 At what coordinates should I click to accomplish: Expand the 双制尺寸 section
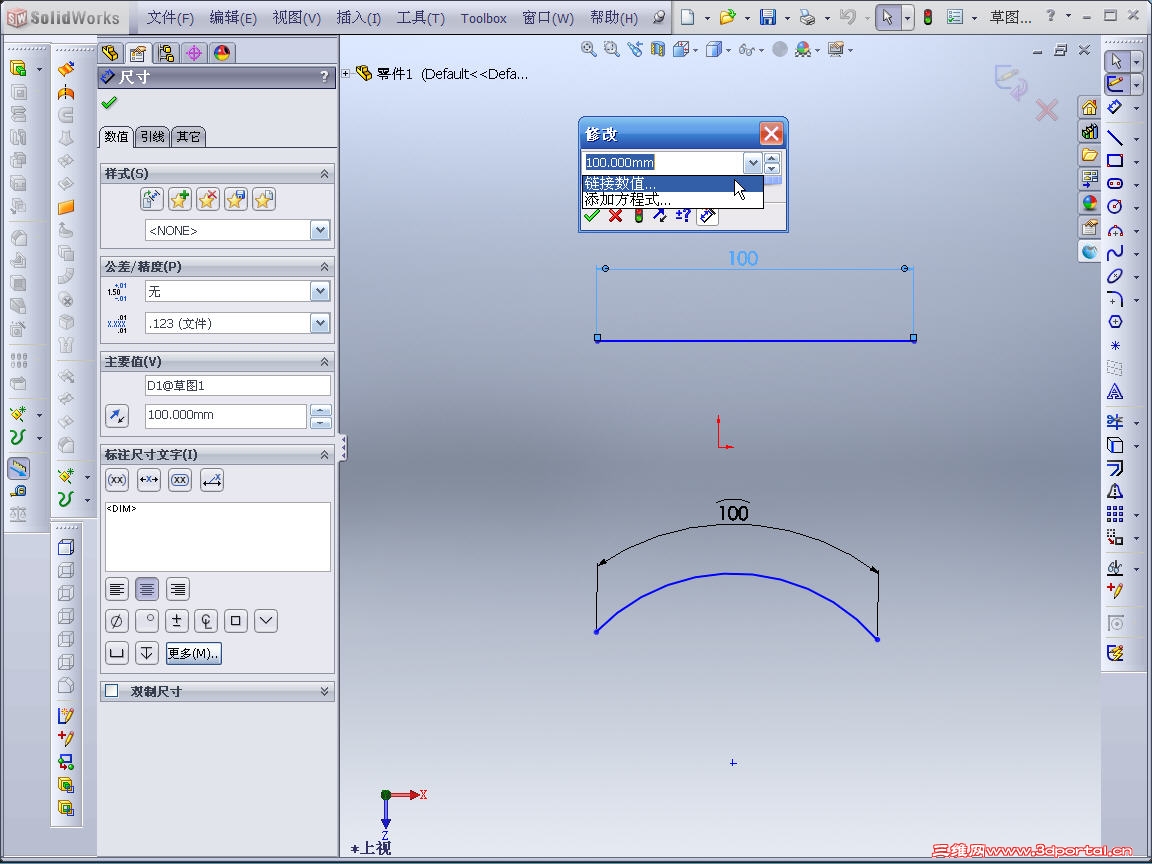324,691
